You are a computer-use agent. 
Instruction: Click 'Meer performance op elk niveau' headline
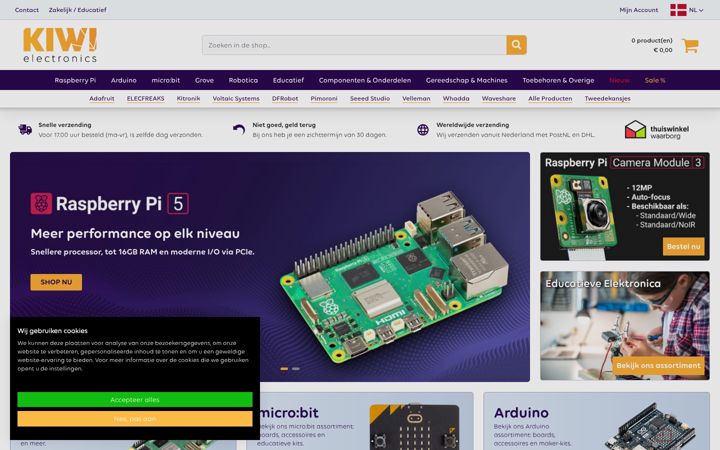coord(135,234)
